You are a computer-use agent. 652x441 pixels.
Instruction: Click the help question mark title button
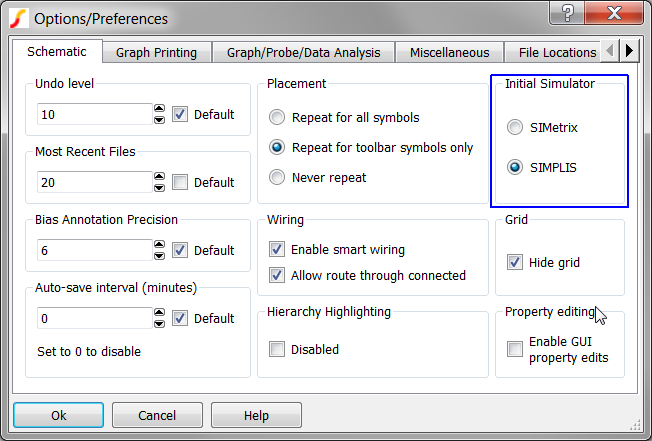click(567, 13)
